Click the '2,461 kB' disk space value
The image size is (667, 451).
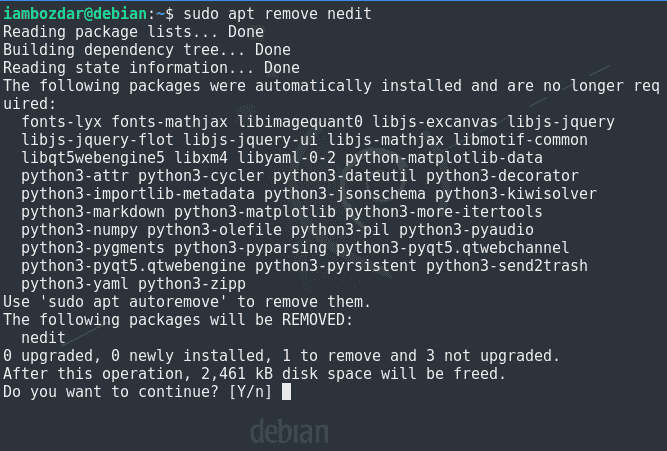tap(237, 374)
